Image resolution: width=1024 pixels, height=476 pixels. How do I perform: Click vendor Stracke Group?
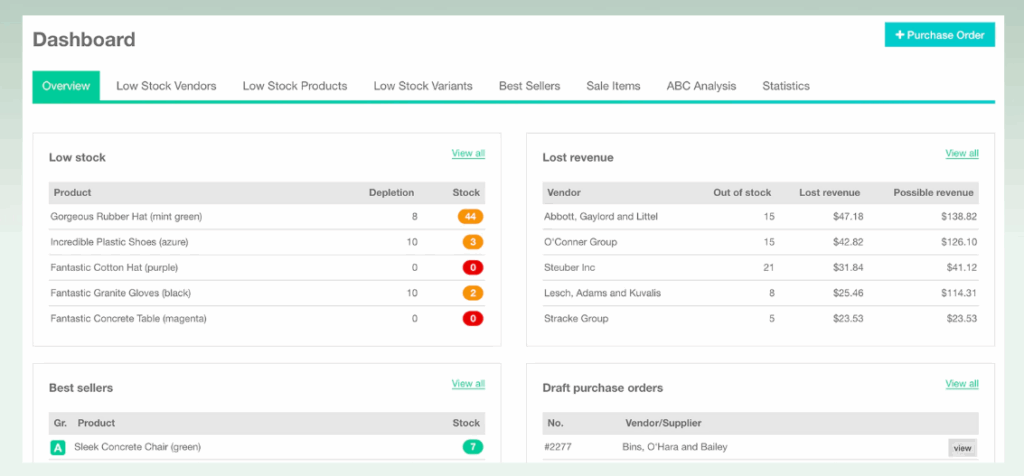tap(576, 319)
